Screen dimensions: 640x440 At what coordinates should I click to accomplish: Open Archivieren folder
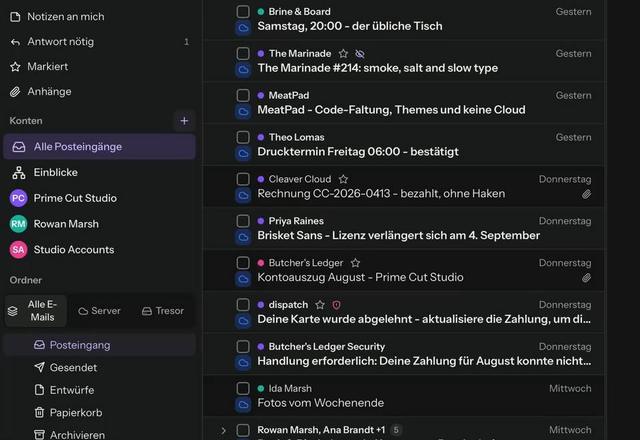click(x=99, y=435)
